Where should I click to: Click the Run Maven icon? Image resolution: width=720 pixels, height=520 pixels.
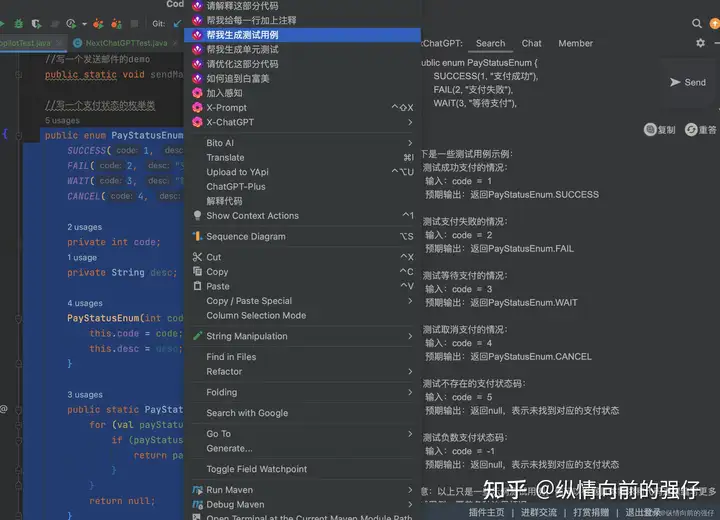(197, 490)
